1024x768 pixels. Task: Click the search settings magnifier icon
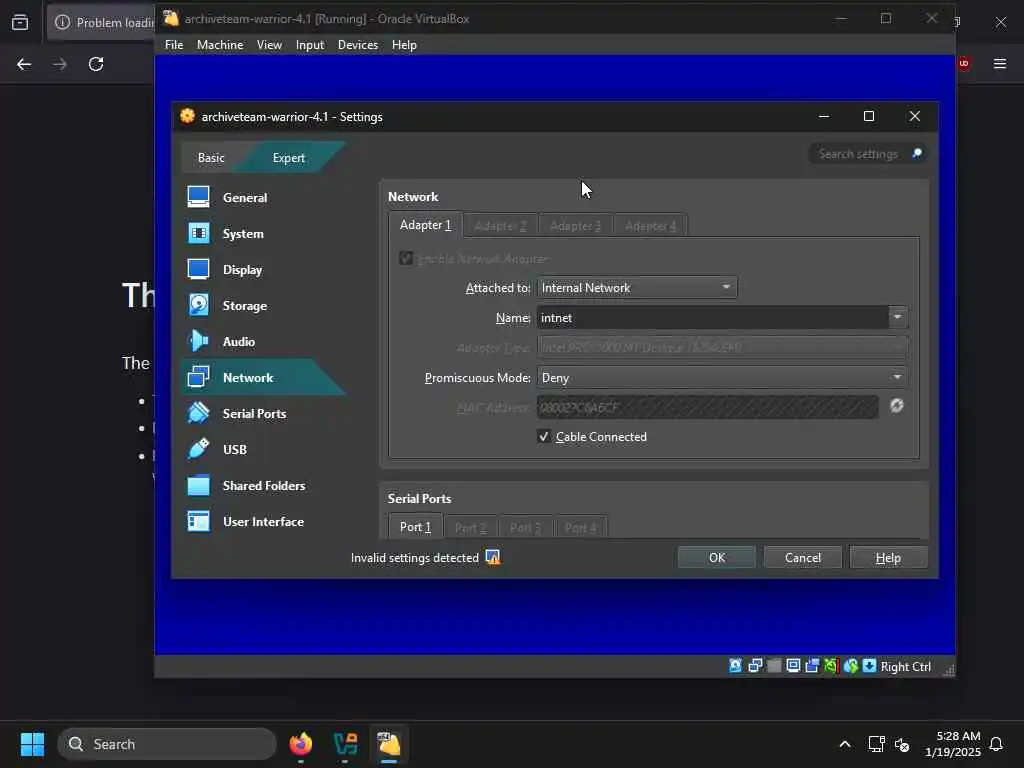[916, 153]
